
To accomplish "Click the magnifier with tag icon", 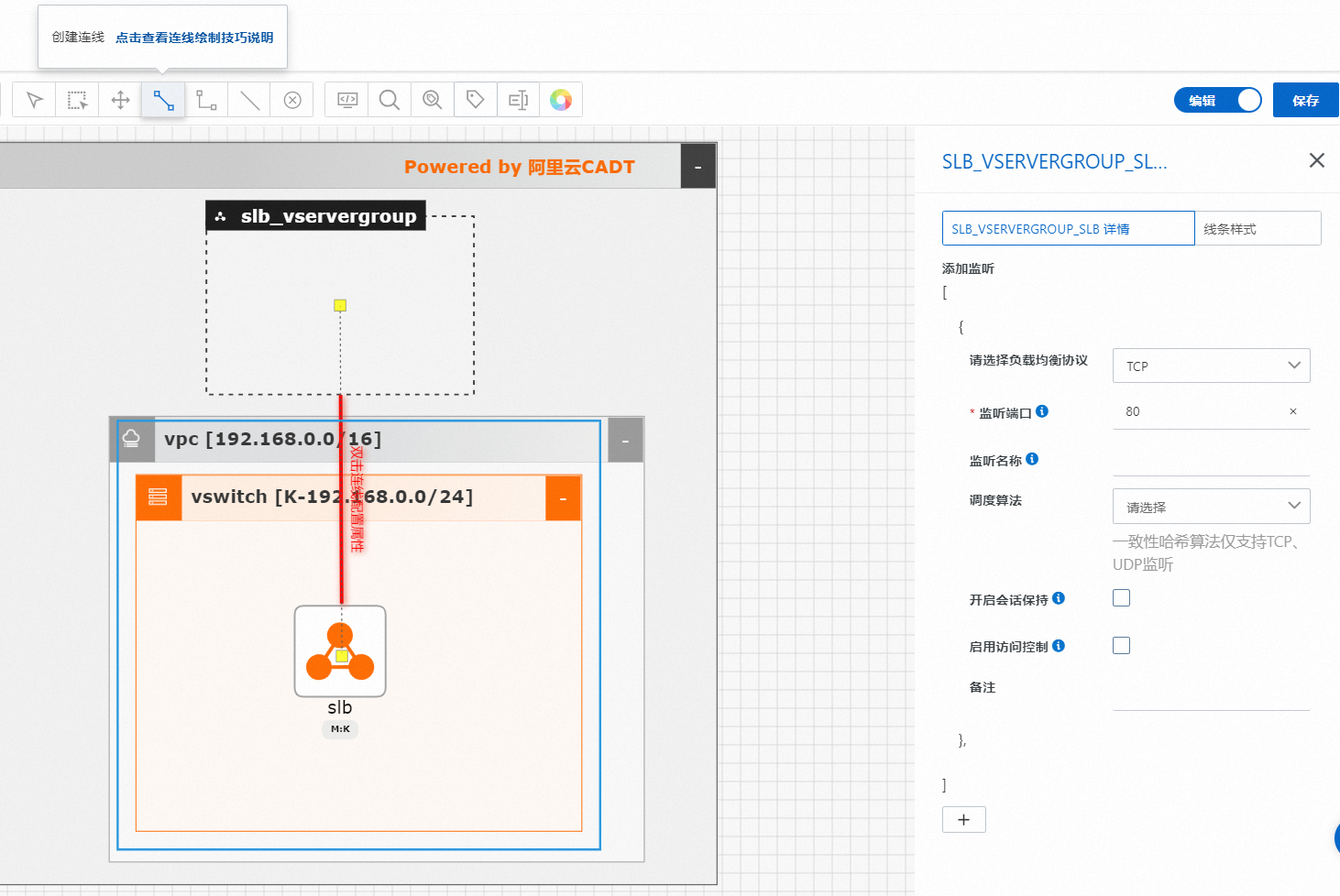I will click(433, 100).
